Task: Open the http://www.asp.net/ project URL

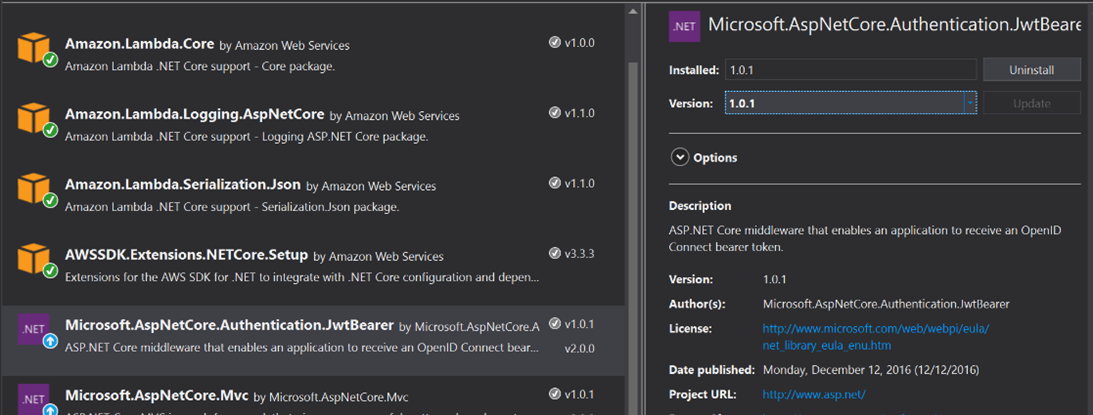Action: point(813,394)
